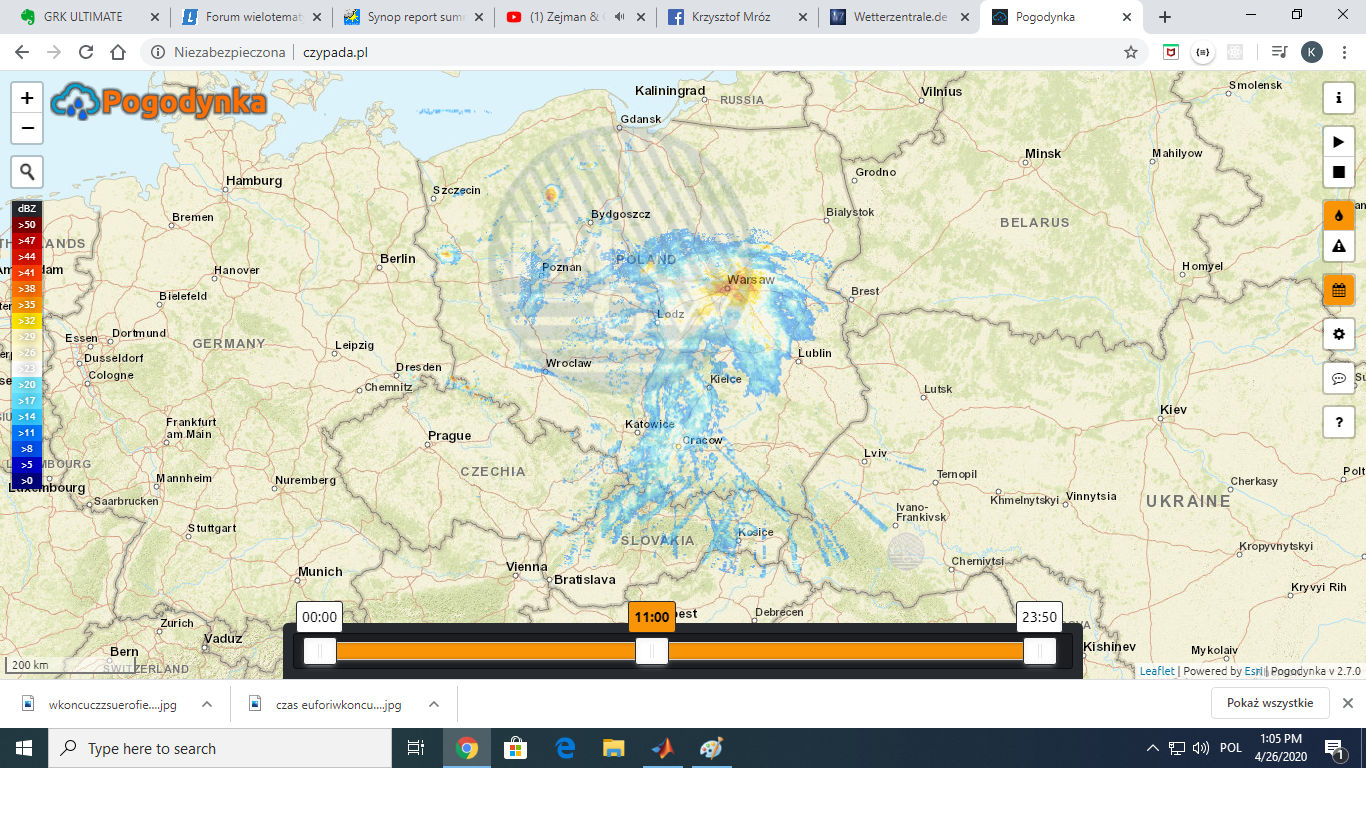Toggle the precipitation radar layer
1366x819 pixels.
[x=1339, y=215]
